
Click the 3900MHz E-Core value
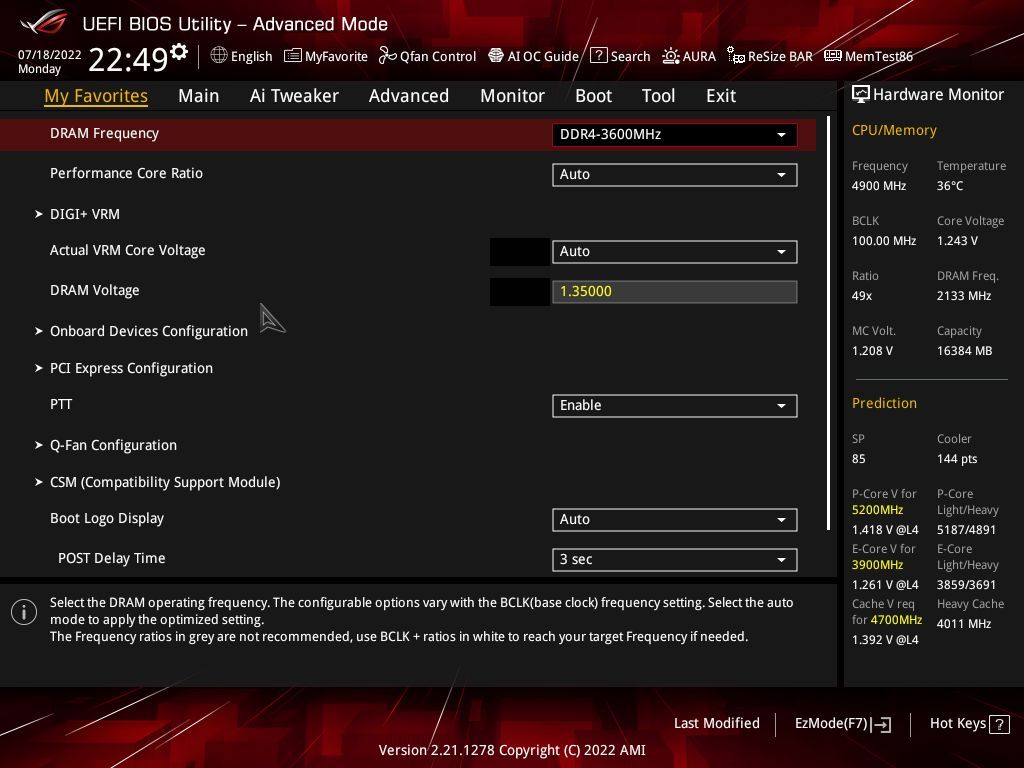point(878,565)
